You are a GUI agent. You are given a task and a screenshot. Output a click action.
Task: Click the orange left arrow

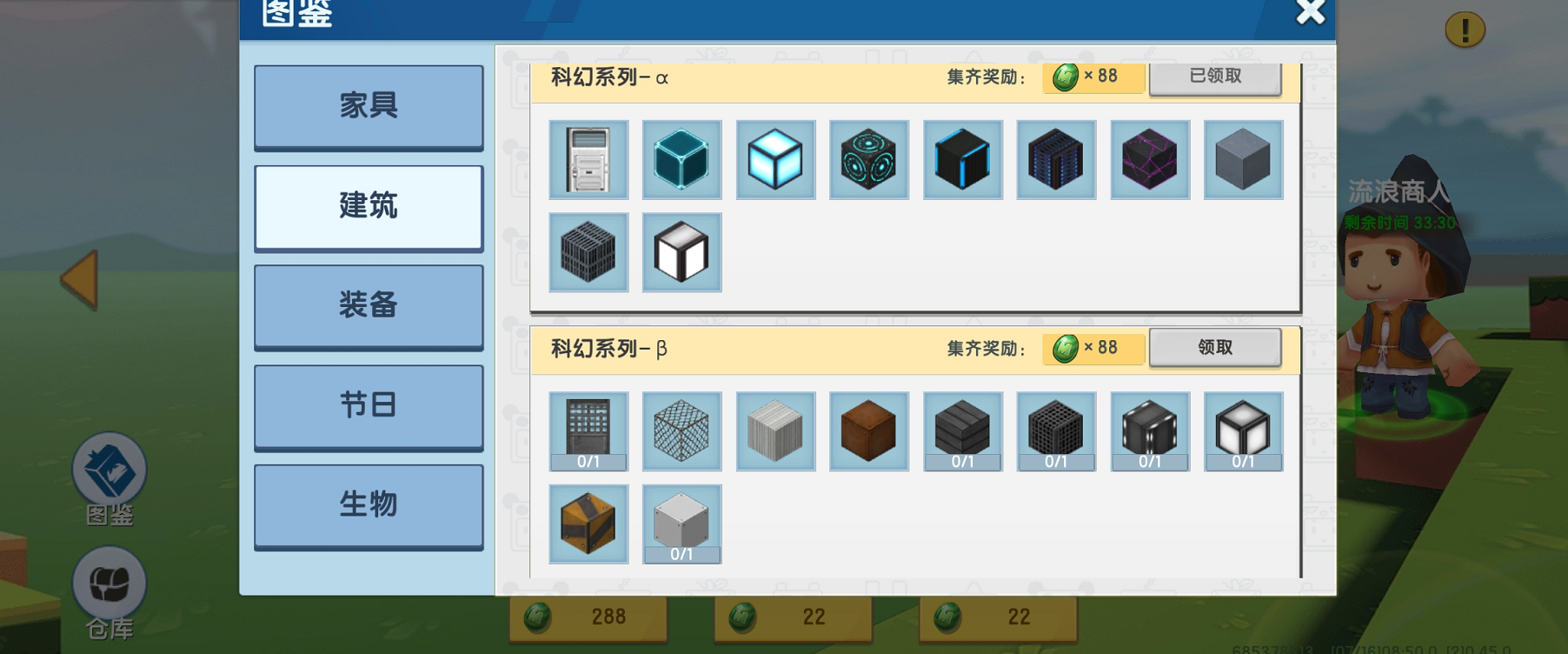79,279
